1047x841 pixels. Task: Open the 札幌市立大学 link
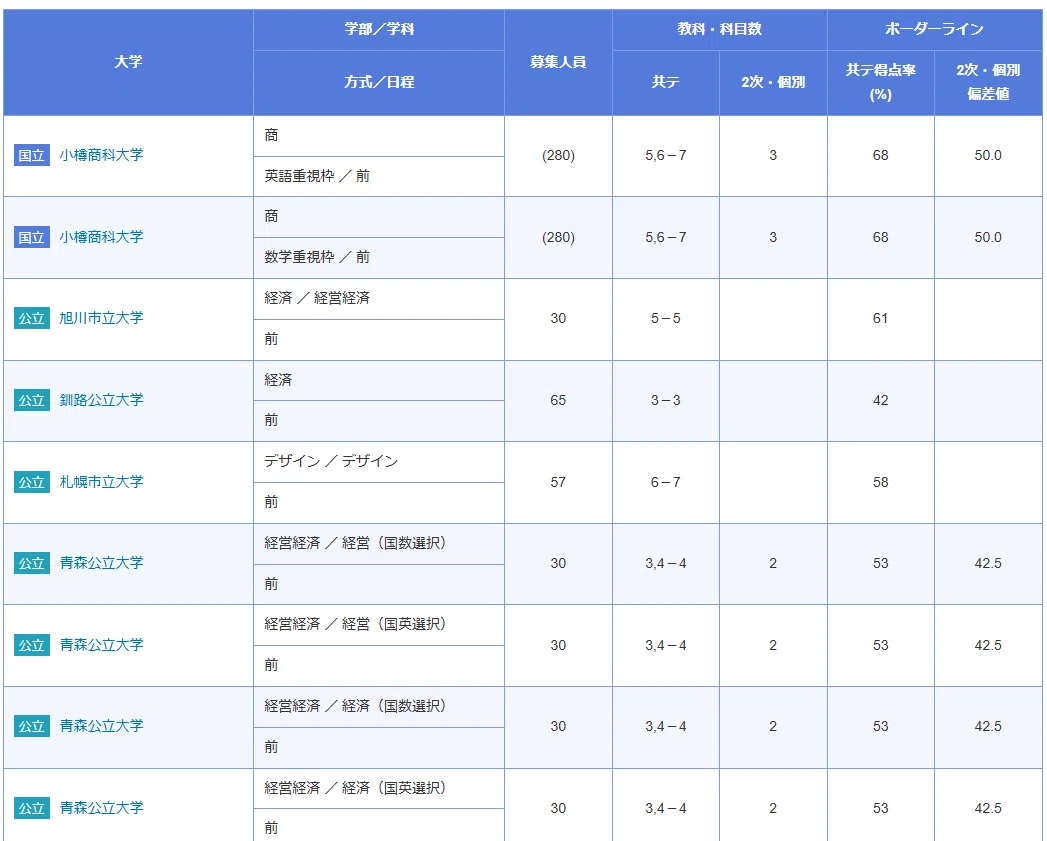pyautogui.click(x=101, y=482)
